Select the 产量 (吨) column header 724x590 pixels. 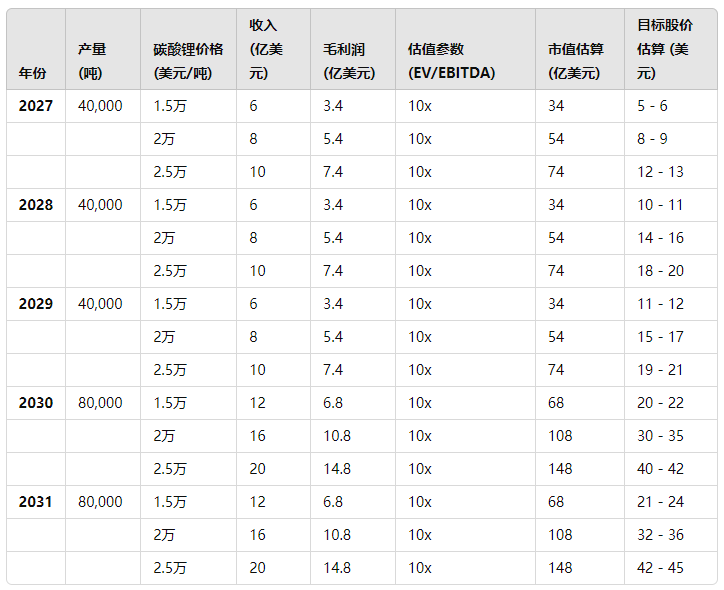point(94,61)
